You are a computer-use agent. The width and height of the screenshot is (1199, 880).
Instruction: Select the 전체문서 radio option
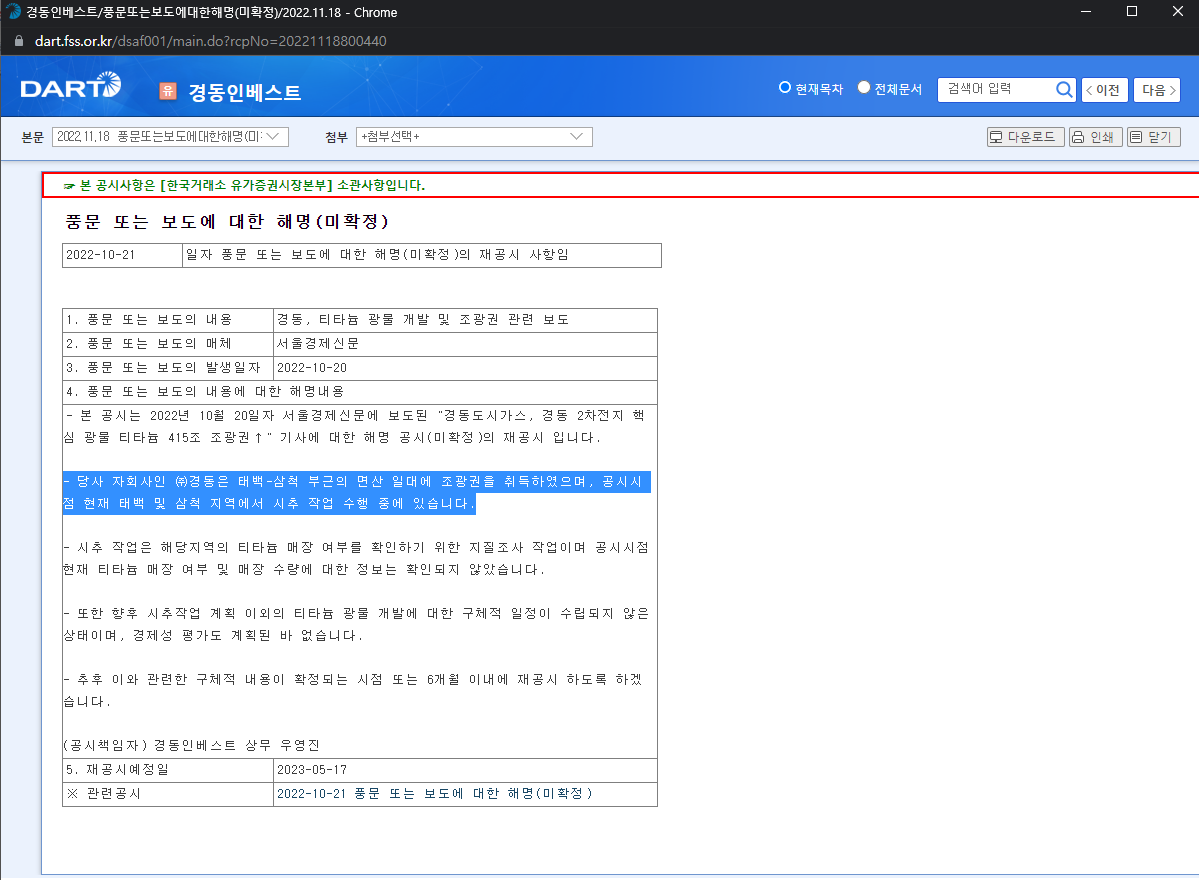click(x=864, y=88)
